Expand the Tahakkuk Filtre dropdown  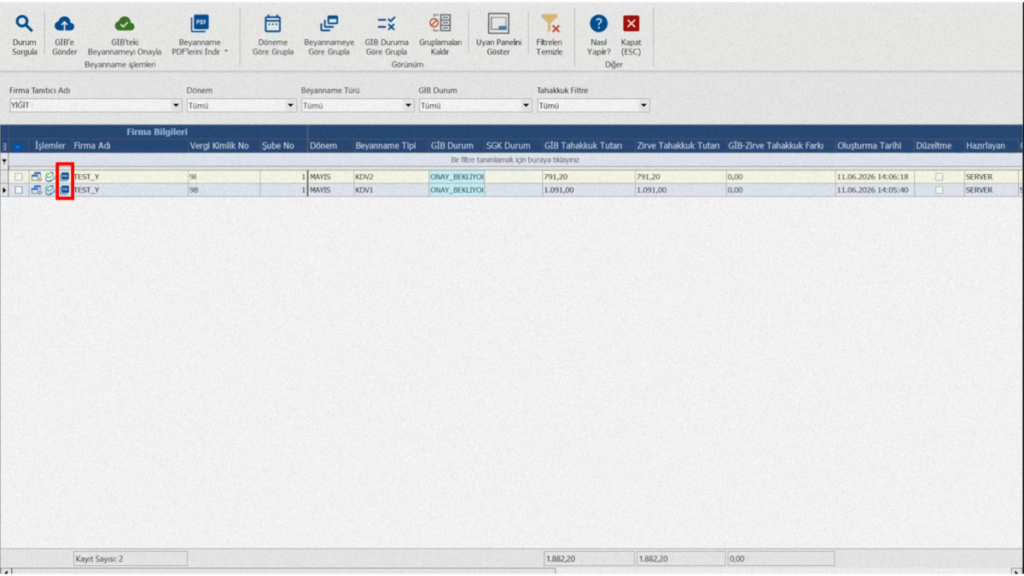(x=643, y=105)
